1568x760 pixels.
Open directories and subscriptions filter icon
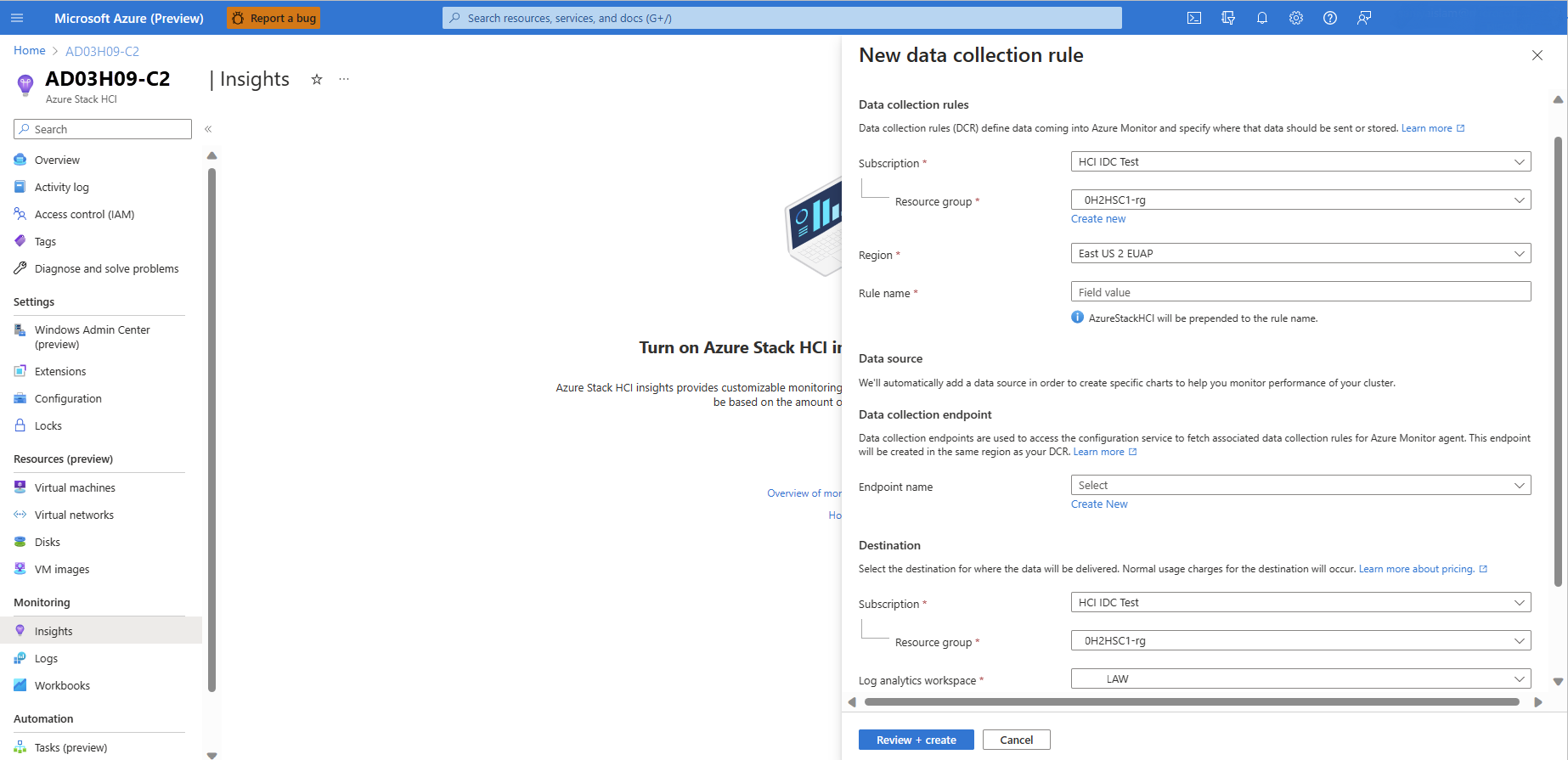(x=1228, y=18)
